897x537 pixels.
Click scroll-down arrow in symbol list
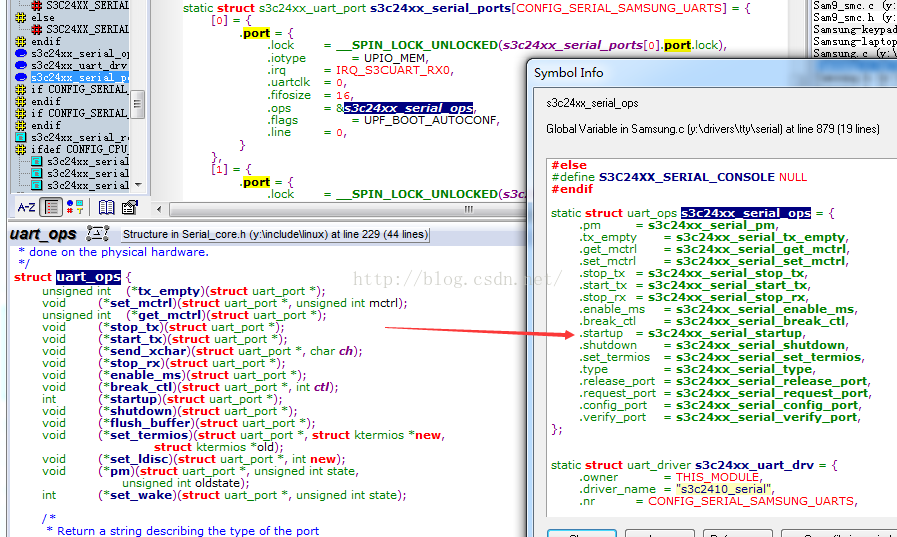[138, 184]
